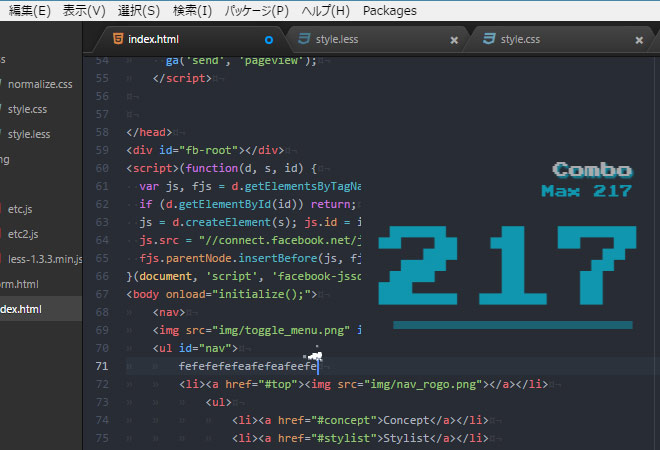Image resolution: width=660 pixels, height=450 pixels.
Task: Click the CSS icon on style.css tab
Action: [489, 39]
